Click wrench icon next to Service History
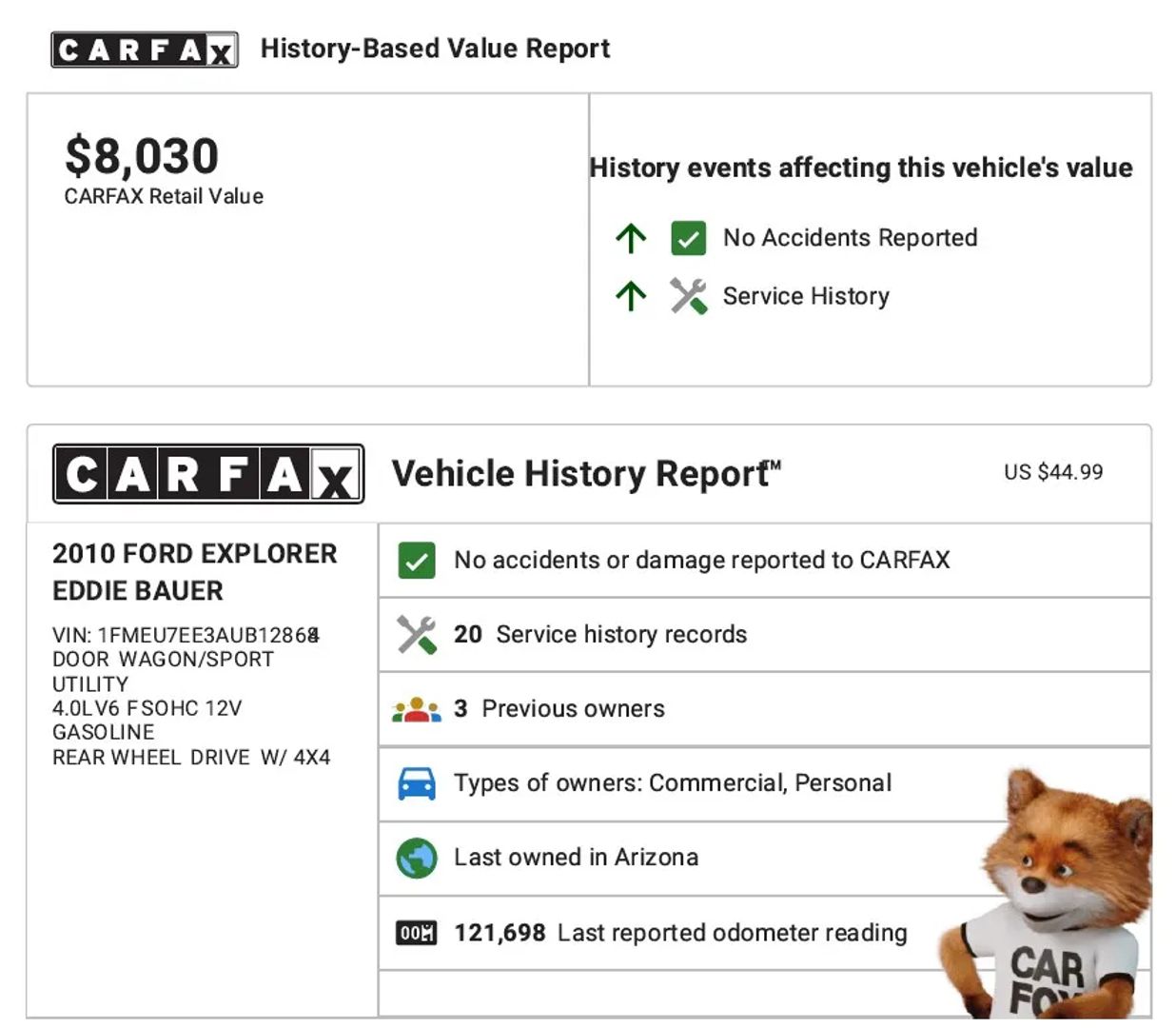 click(x=688, y=296)
